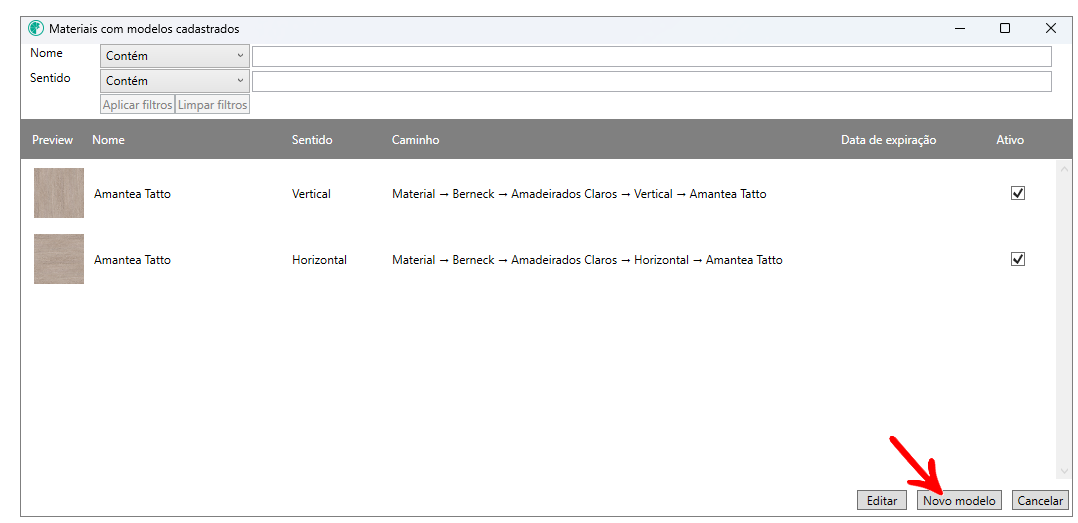Click the Novo modelo button
This screenshot has width=1078, height=523.
(x=959, y=500)
